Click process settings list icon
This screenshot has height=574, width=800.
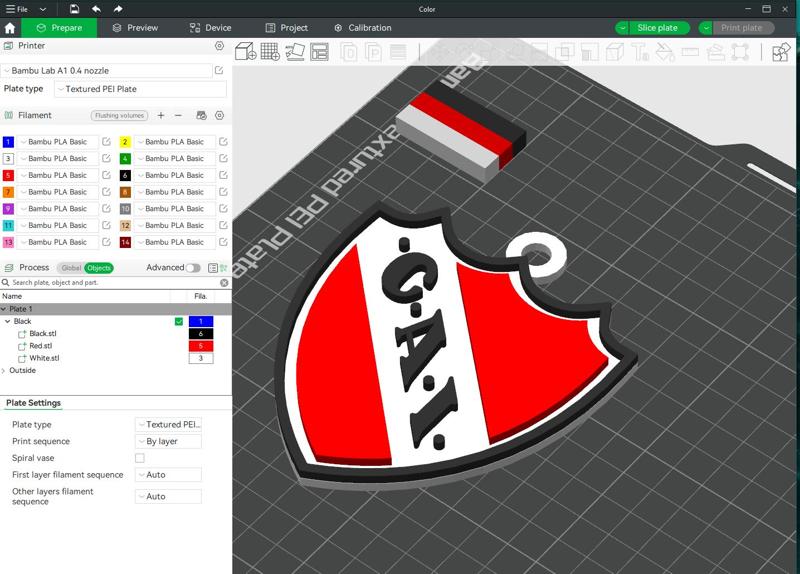click(x=213, y=268)
